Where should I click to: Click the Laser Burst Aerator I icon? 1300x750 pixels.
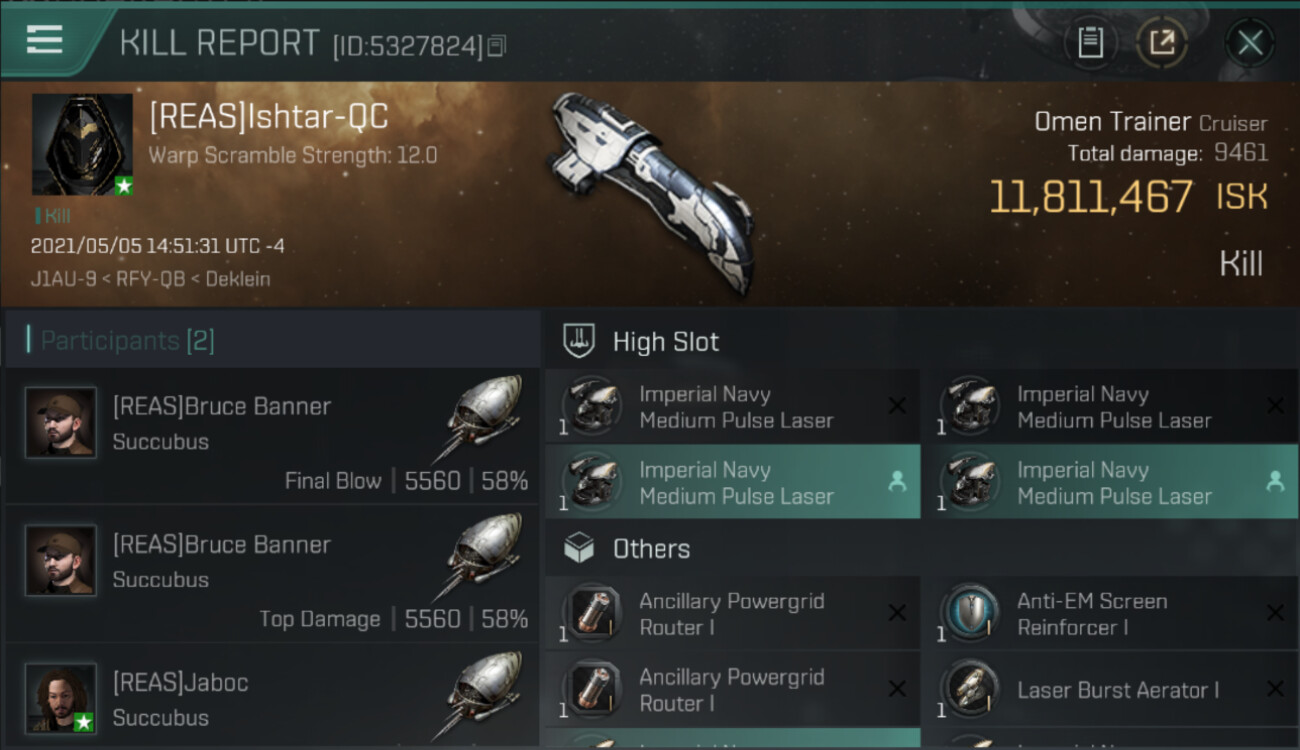click(x=970, y=690)
